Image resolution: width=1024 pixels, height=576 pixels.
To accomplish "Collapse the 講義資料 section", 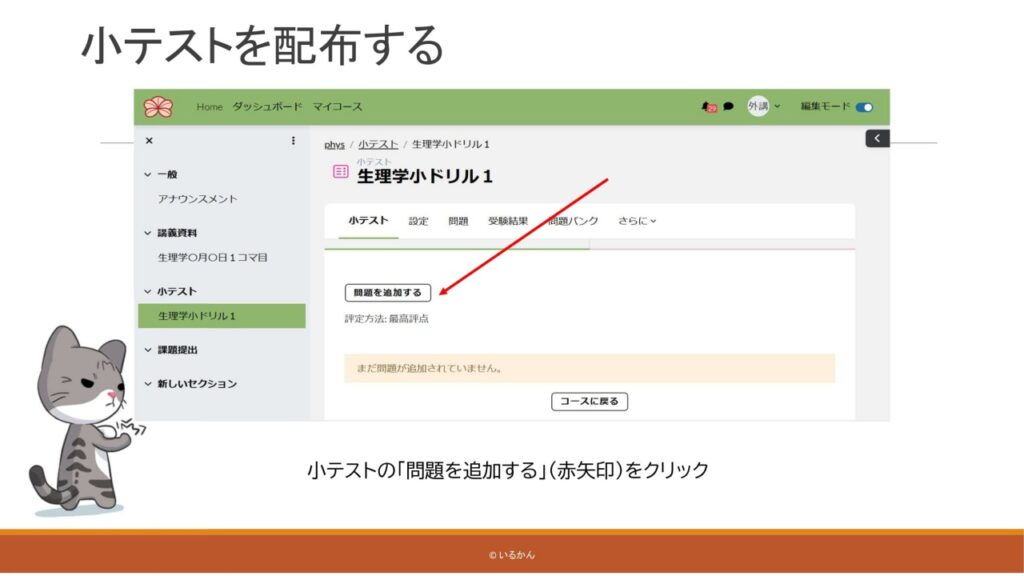I will 149,233.
